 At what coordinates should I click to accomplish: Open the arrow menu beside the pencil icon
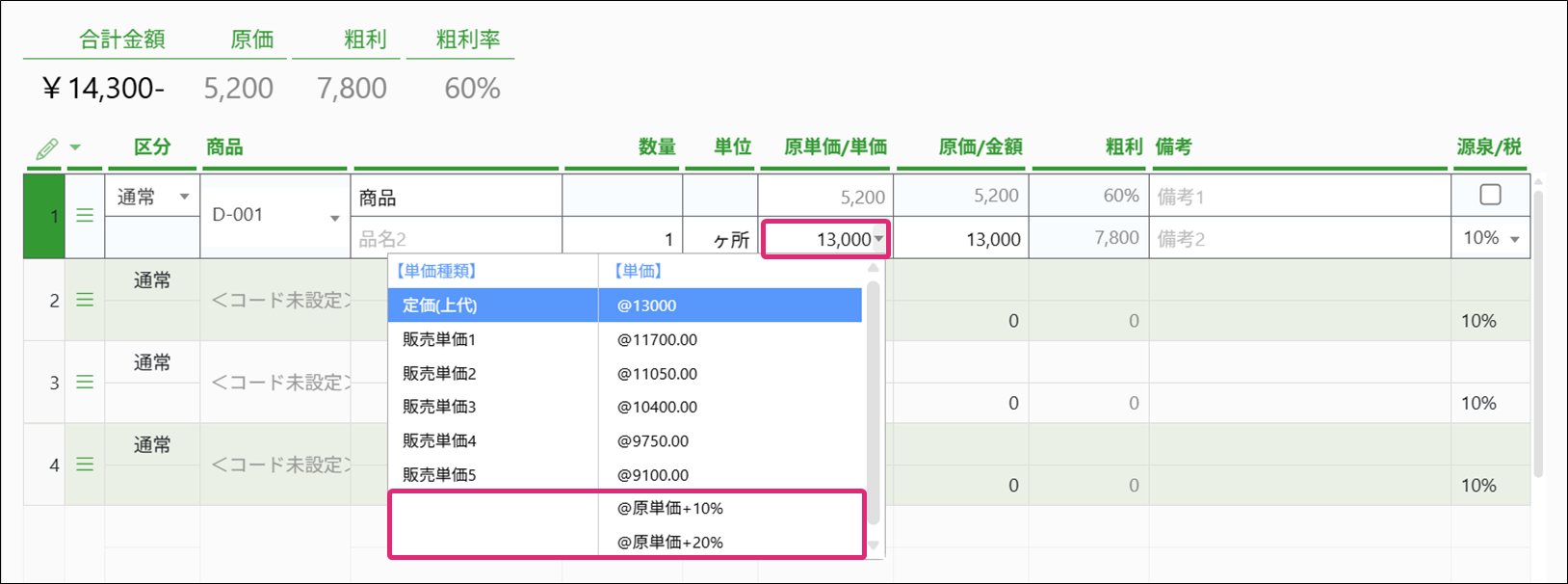click(x=75, y=148)
